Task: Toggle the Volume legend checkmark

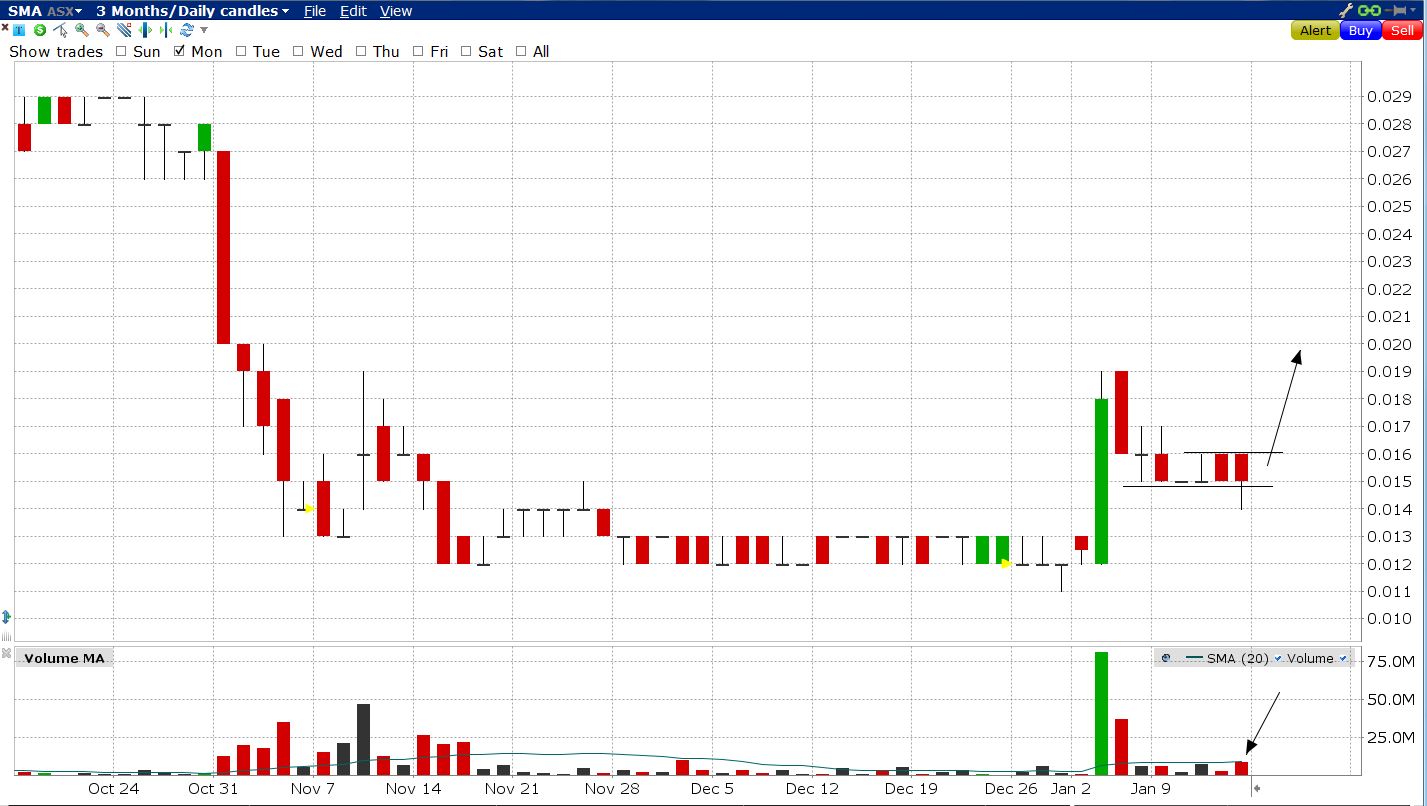Action: [x=1343, y=658]
